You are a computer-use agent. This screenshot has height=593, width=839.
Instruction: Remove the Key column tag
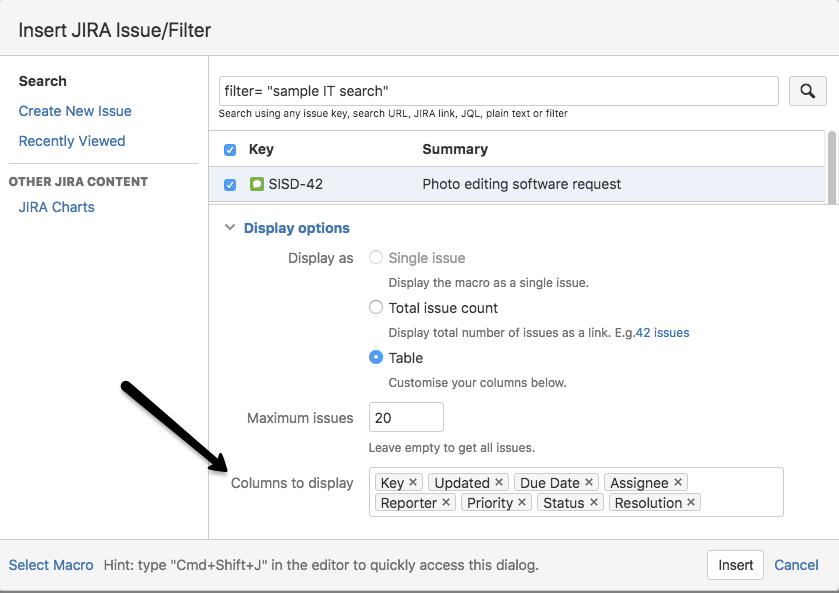coord(413,482)
